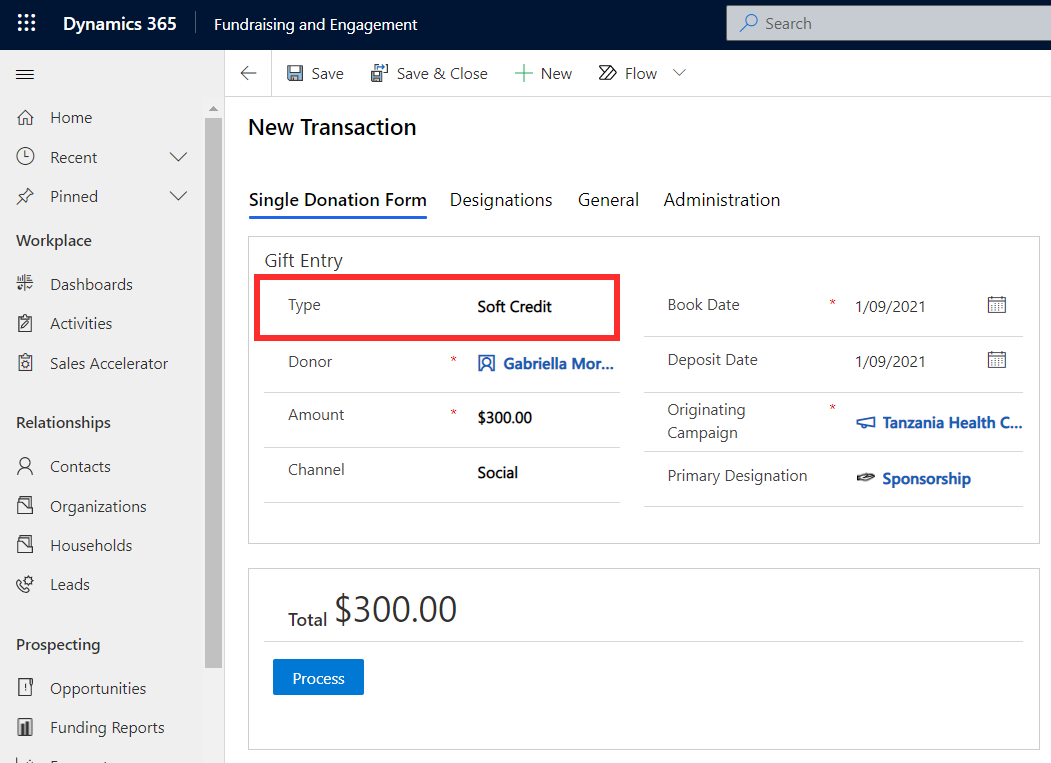The height and width of the screenshot is (763, 1051).
Task: Open the Tanzania Health C... campaign link
Action: click(x=952, y=423)
